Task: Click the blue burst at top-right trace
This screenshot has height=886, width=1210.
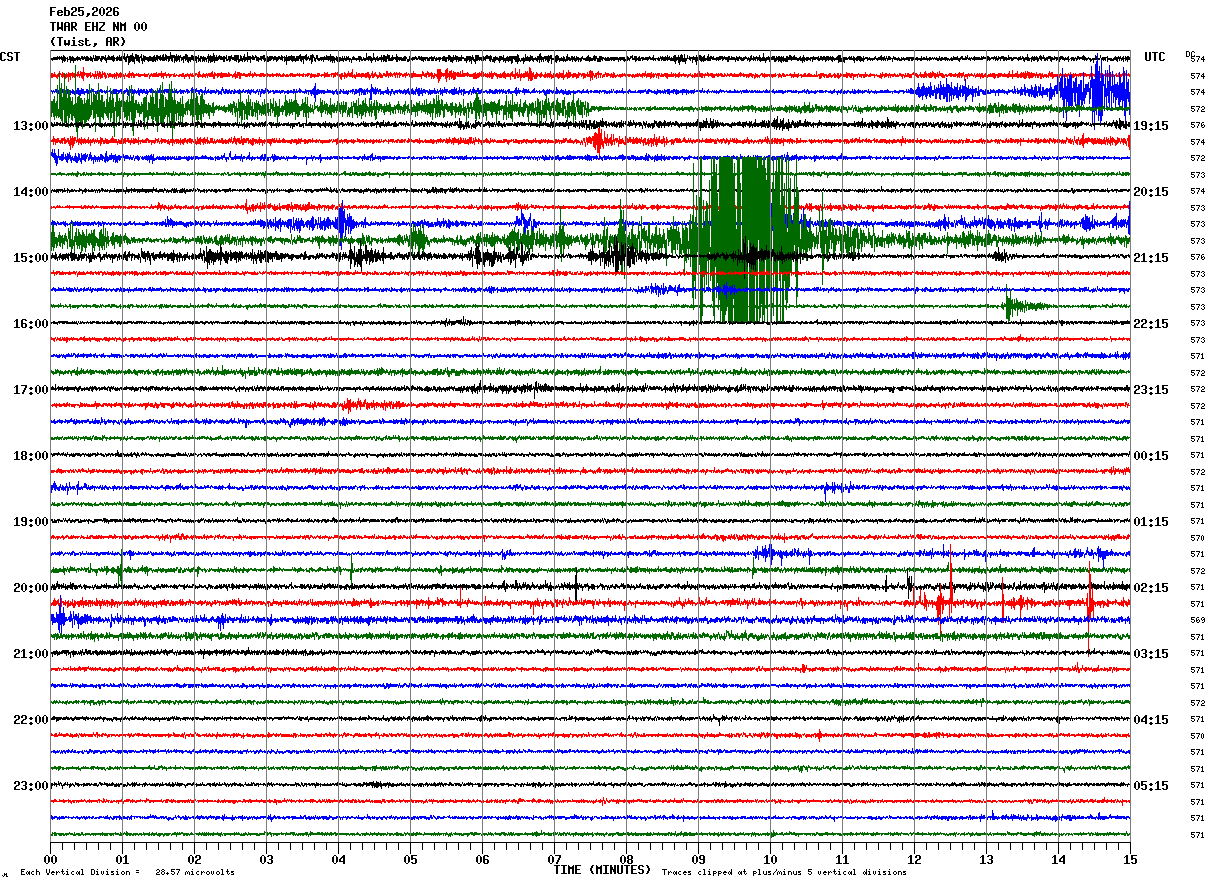Action: (1094, 92)
